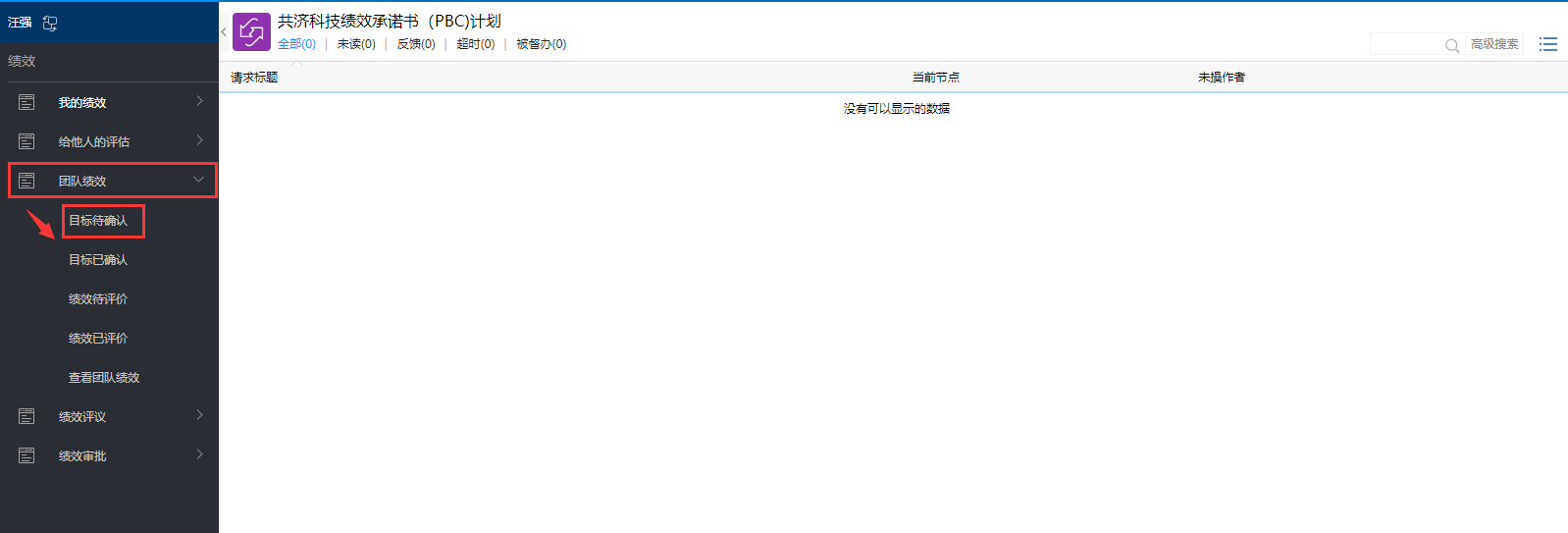Click the document icon beside 我的绩效
This screenshot has width=1568, height=533.
(x=26, y=102)
